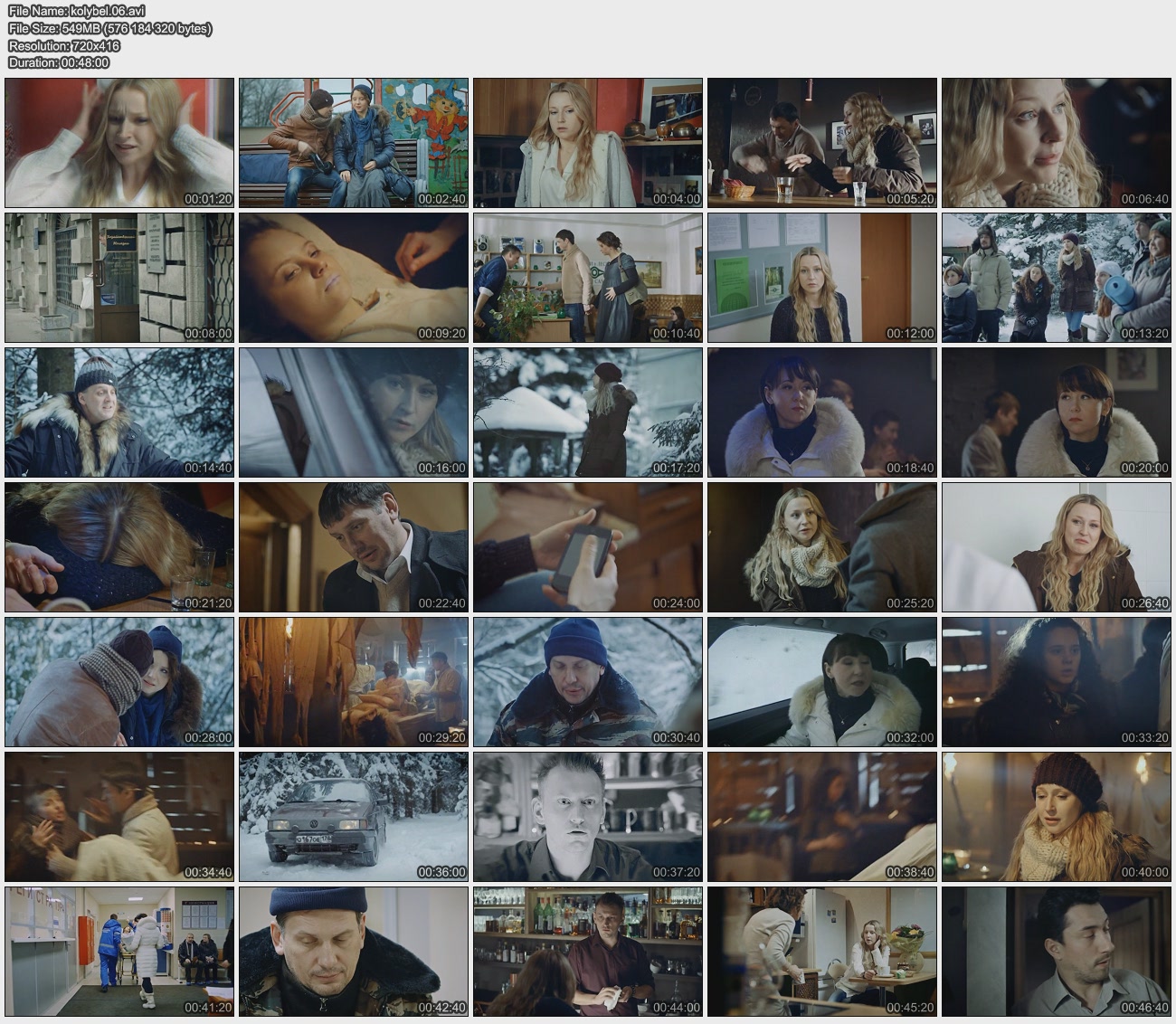1176x1024 pixels.
Task: Select the final thumbnail at 00:46:40
Action: point(1056,952)
